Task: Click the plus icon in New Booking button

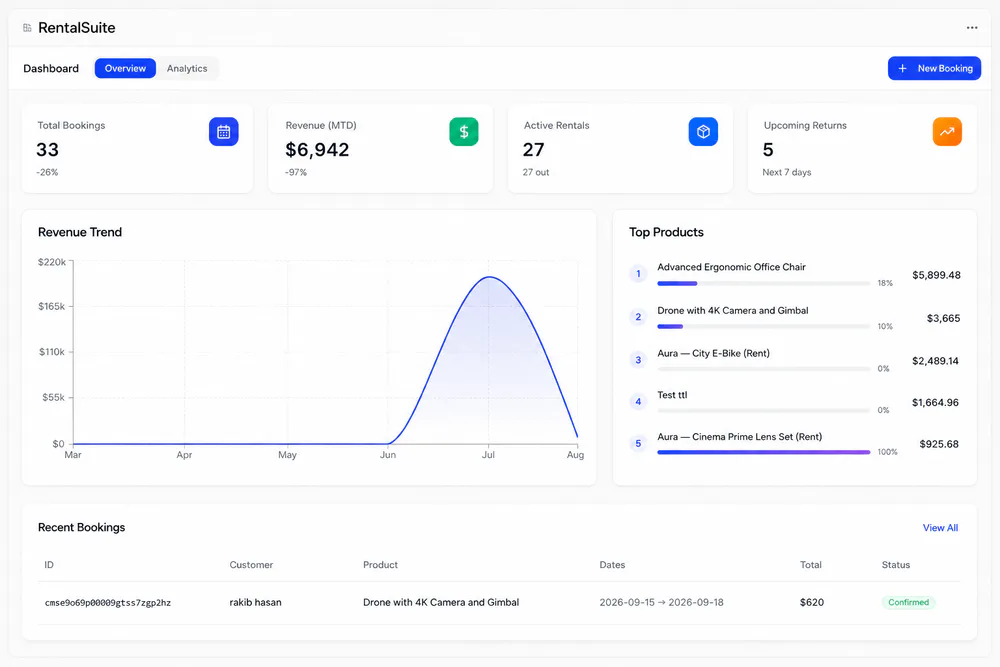Action: click(902, 68)
